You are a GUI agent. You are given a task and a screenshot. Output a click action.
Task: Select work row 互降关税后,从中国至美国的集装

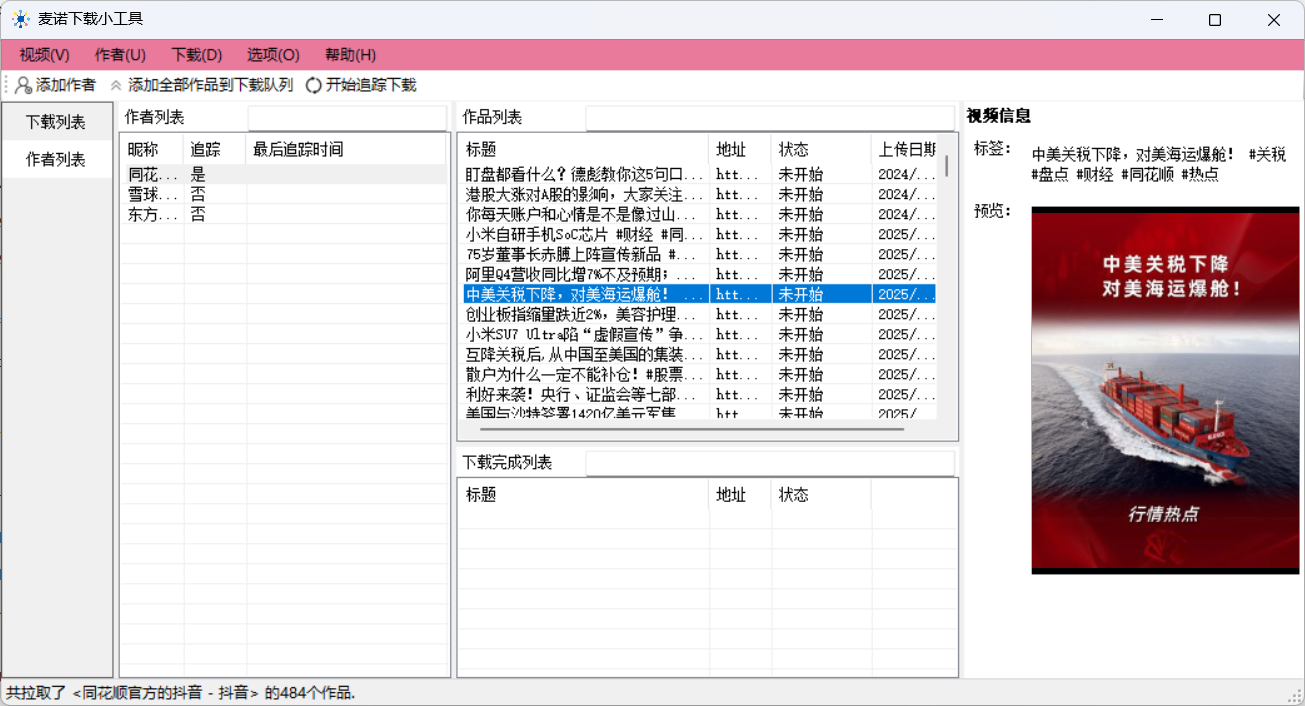(700, 354)
